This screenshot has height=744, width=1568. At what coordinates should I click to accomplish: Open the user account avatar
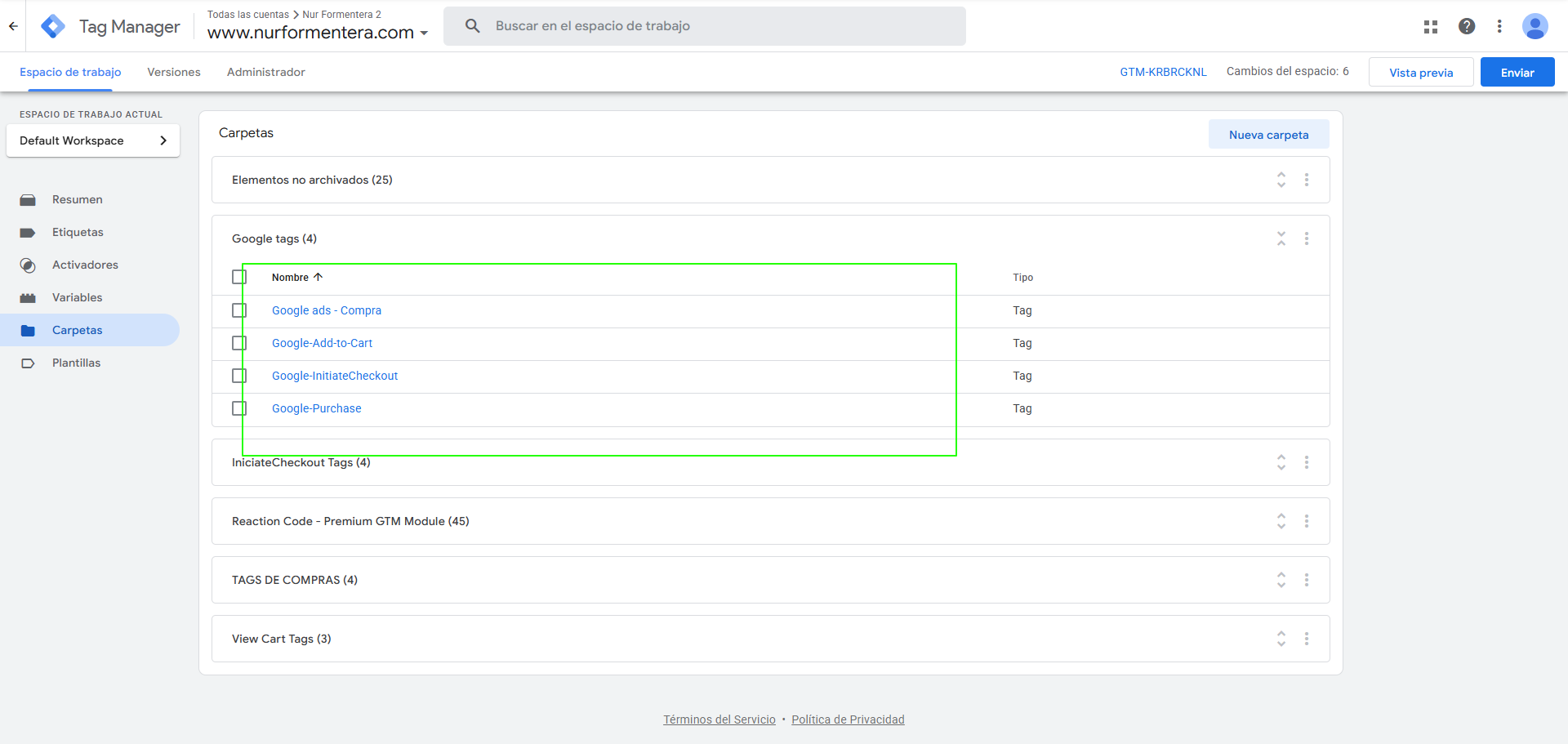coord(1535,26)
